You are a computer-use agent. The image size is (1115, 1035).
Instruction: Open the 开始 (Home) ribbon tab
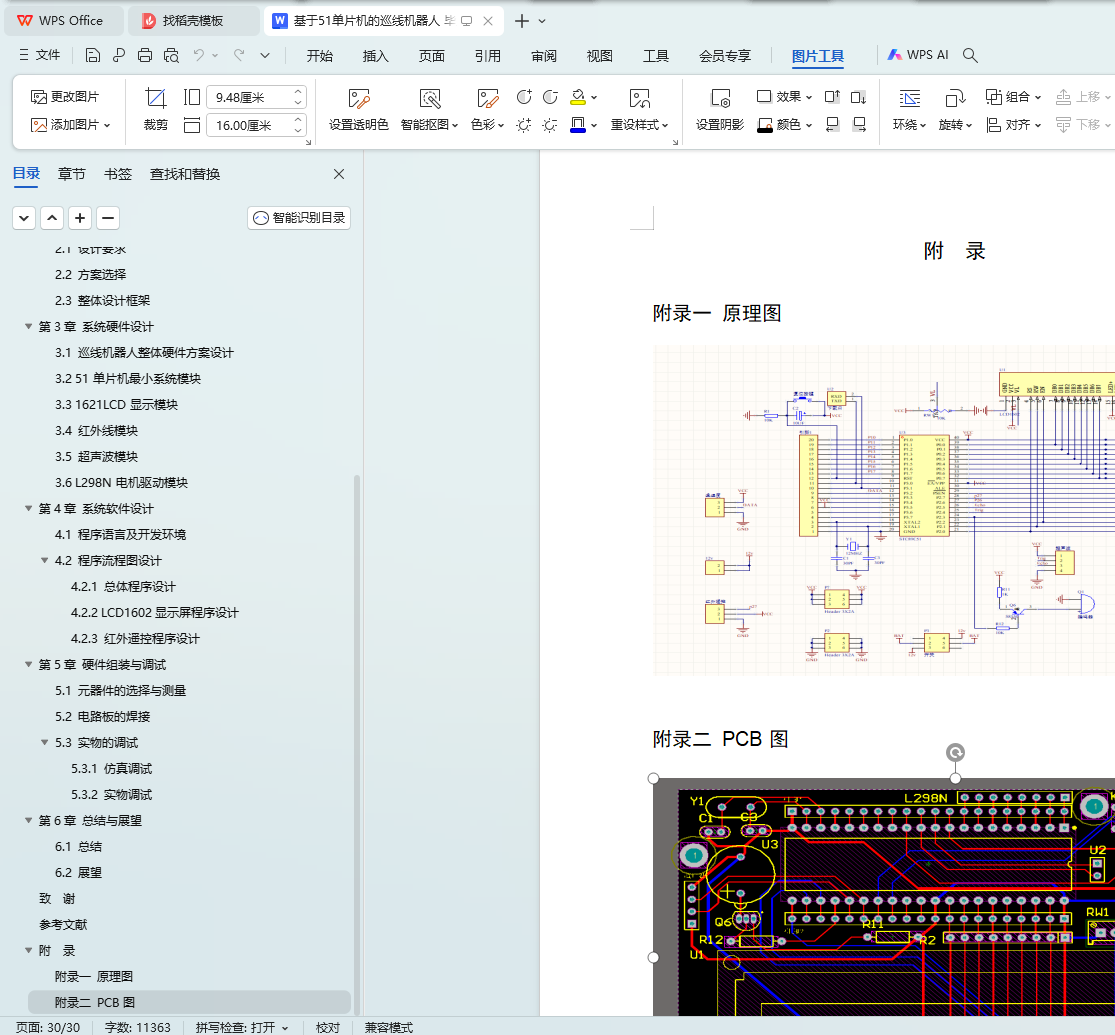pos(320,55)
